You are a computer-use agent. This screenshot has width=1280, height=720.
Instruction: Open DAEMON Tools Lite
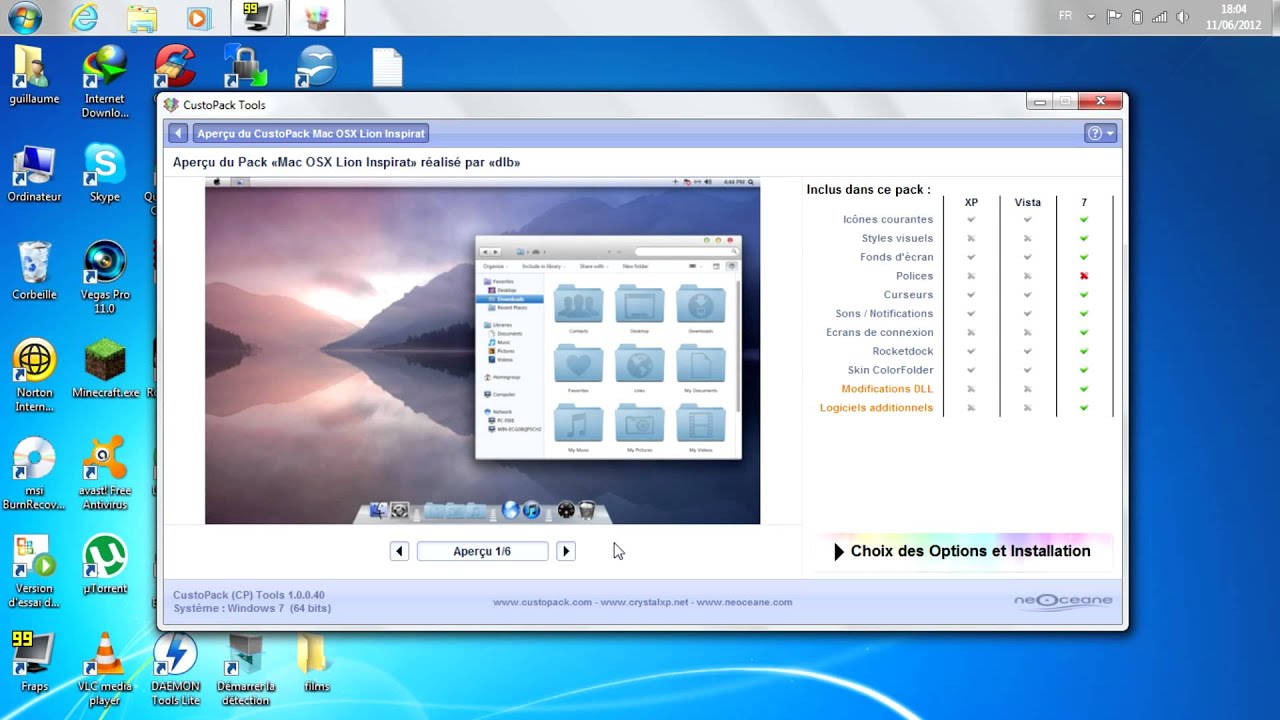click(x=176, y=670)
